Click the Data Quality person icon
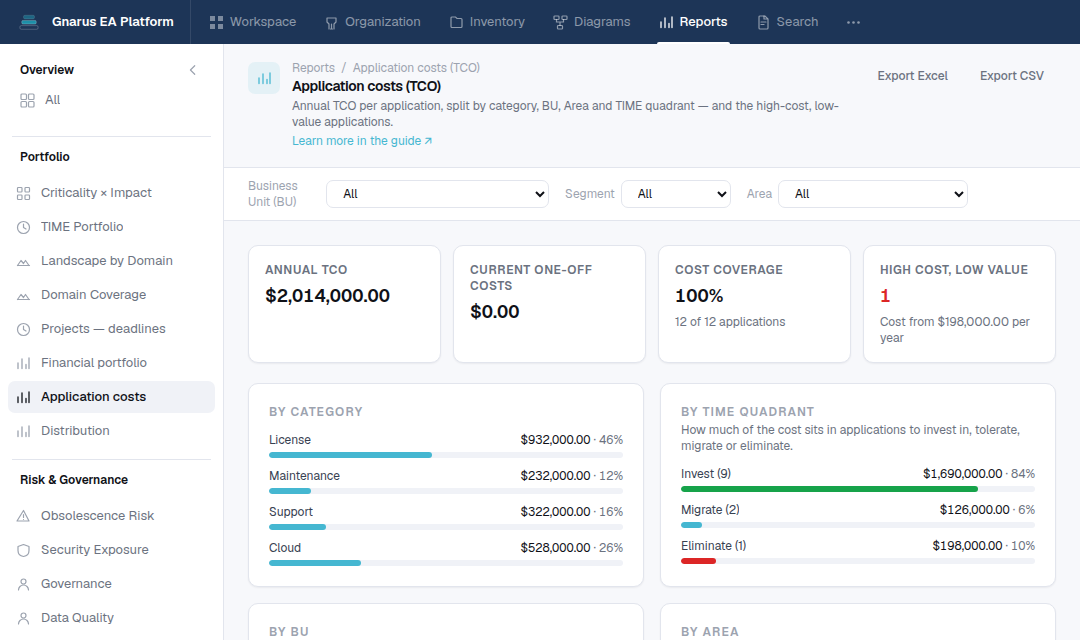Image resolution: width=1080 pixels, height=640 pixels. (x=23, y=618)
